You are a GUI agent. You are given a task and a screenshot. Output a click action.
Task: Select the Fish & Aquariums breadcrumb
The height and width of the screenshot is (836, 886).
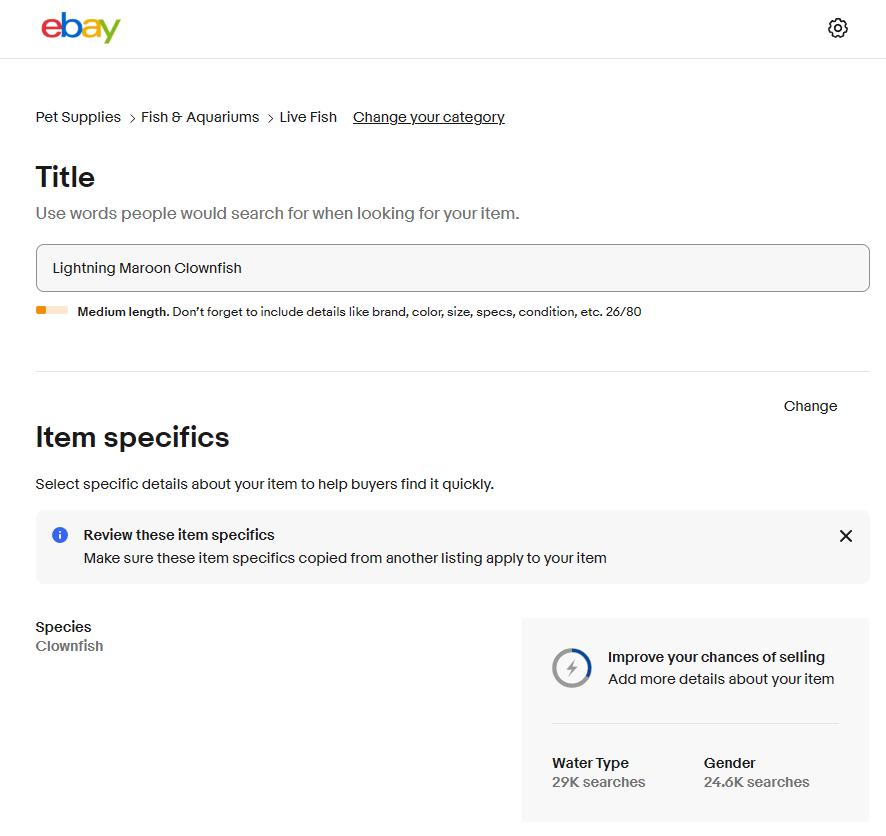pos(200,117)
